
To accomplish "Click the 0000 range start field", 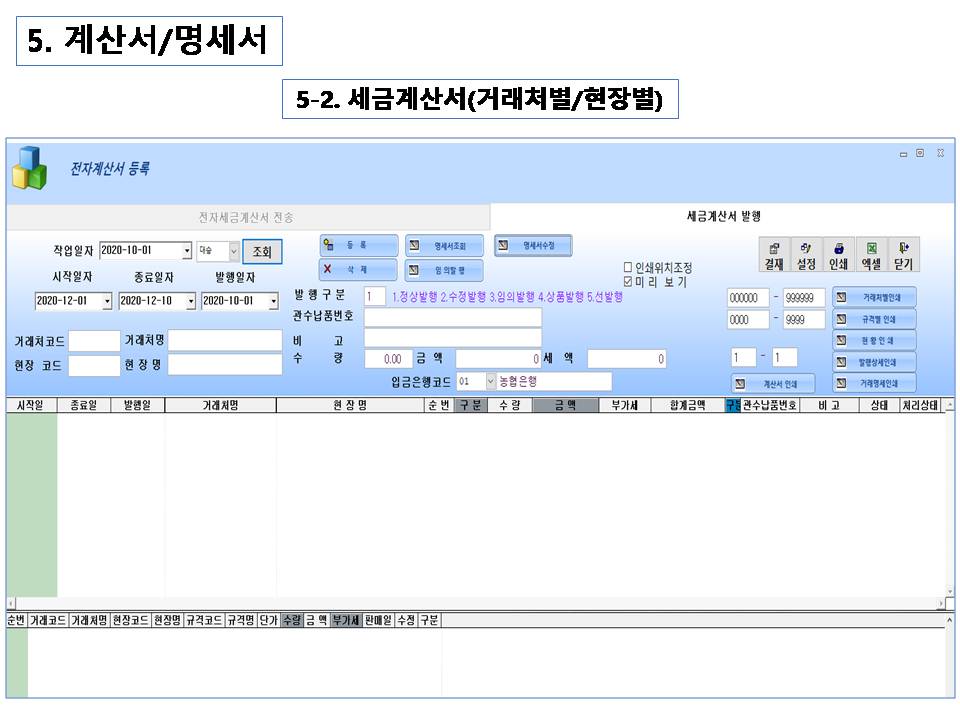I will [748, 319].
